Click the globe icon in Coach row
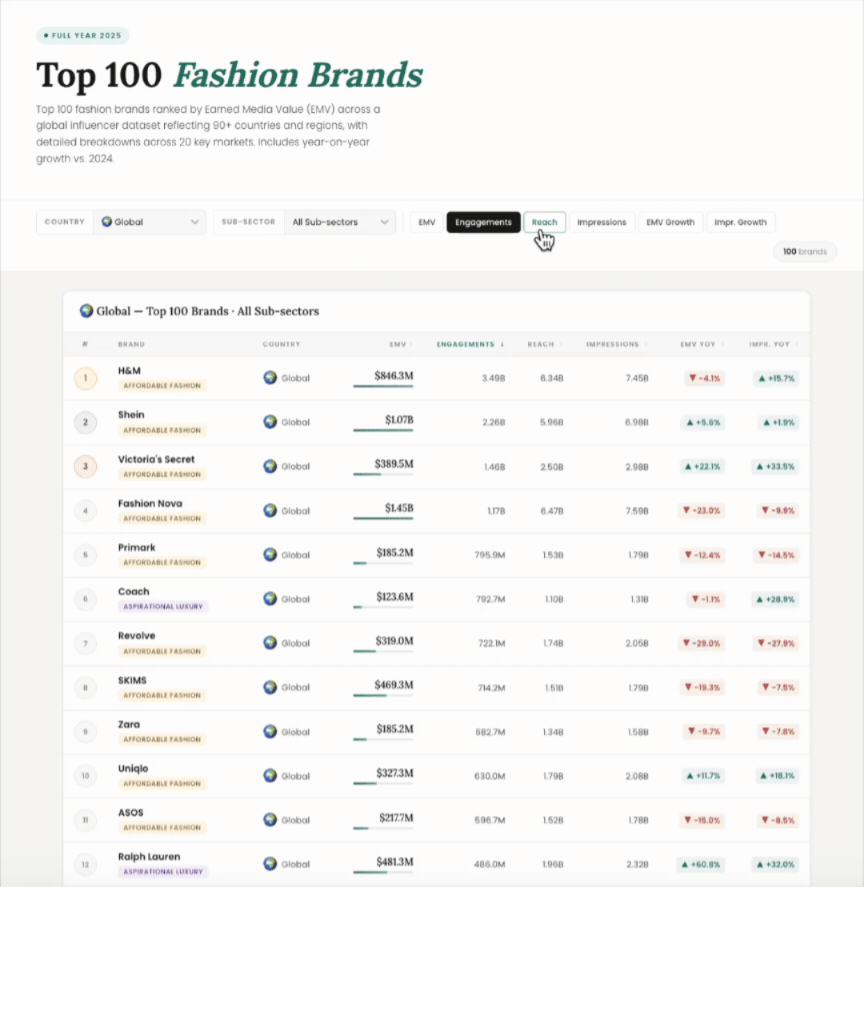The image size is (864, 1024). tap(270, 599)
